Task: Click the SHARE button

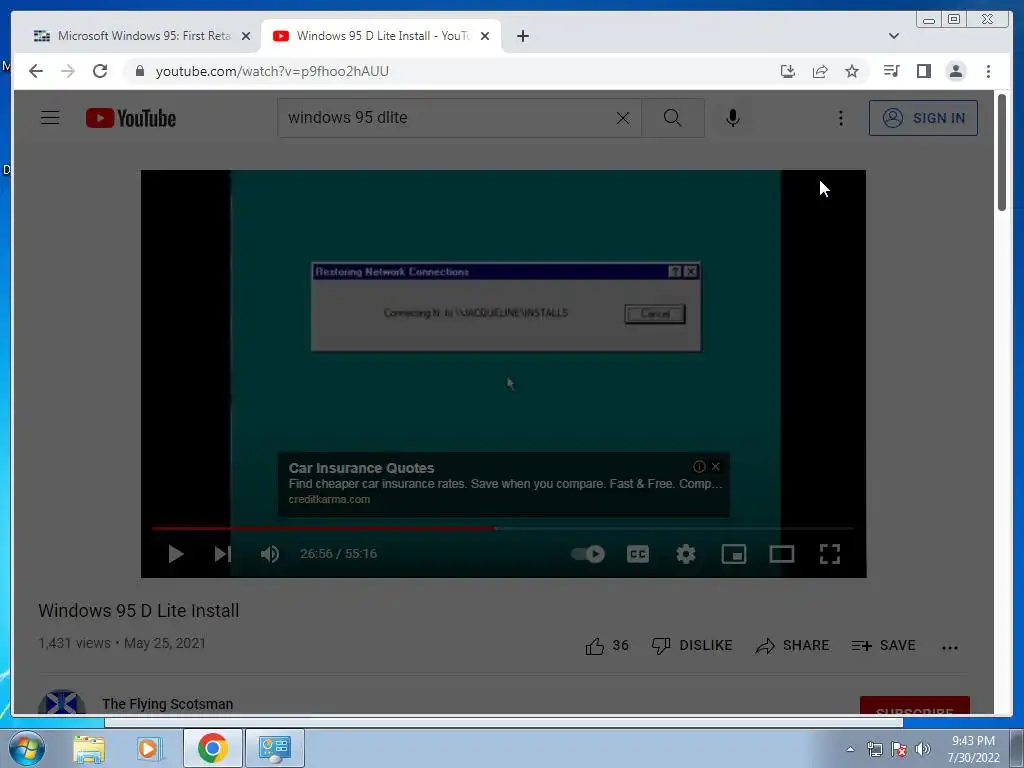Action: [x=792, y=646]
